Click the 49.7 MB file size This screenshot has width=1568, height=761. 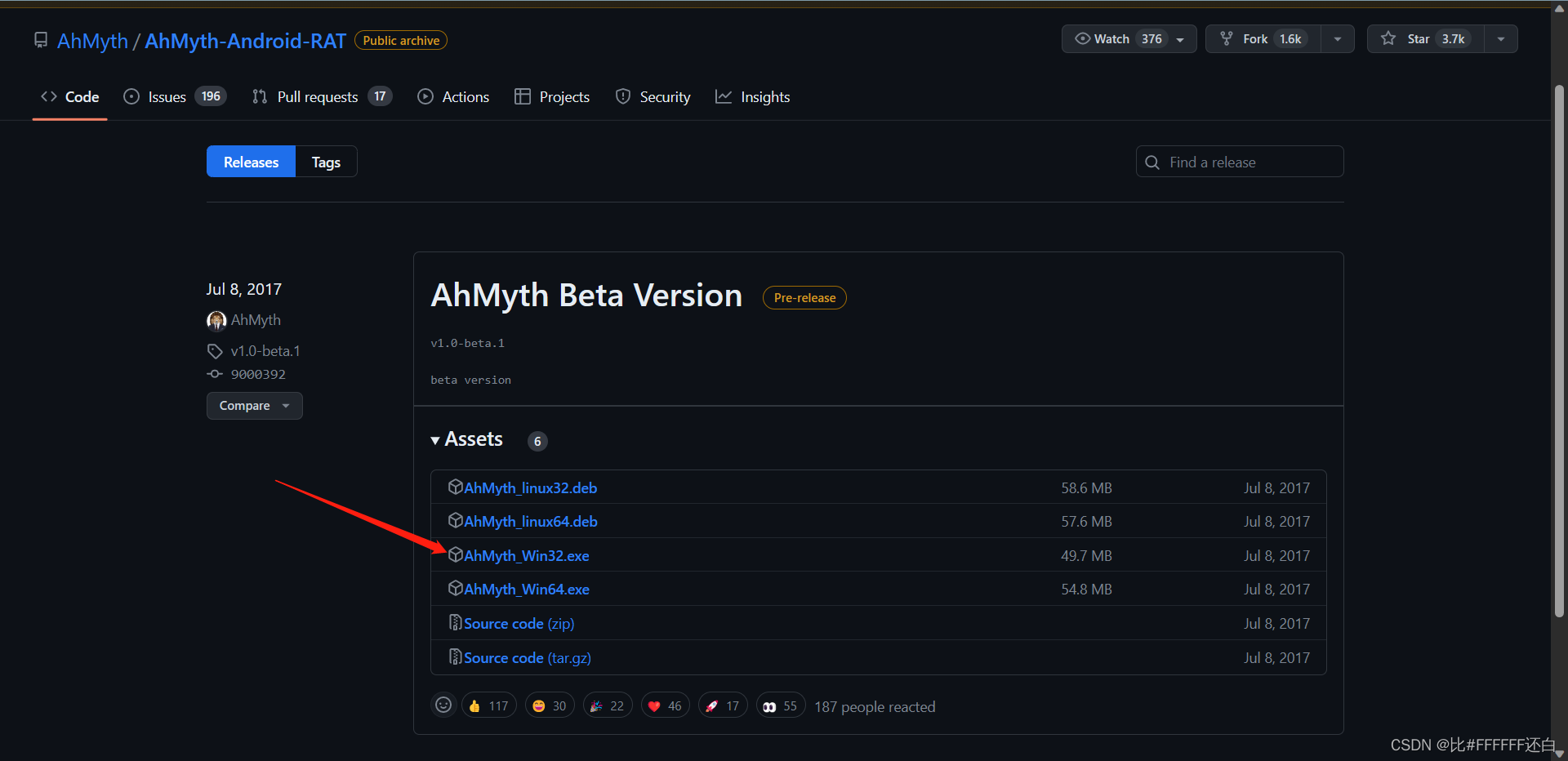click(1086, 556)
